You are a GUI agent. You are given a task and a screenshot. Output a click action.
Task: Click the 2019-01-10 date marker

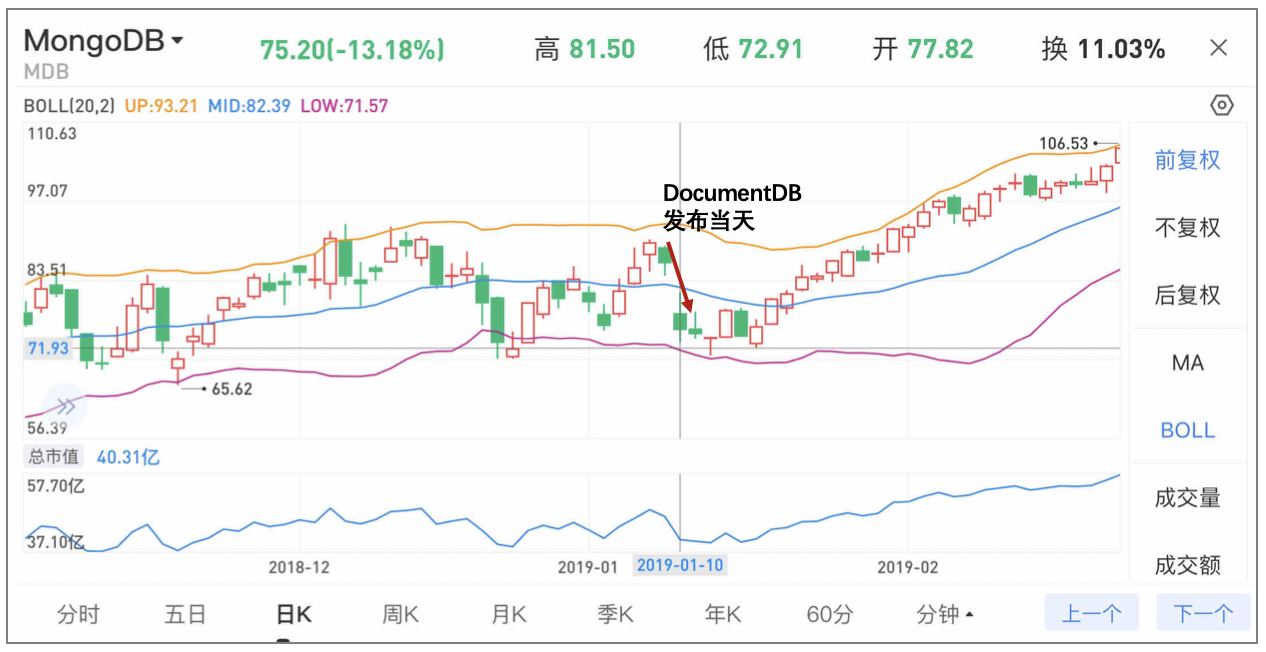[x=680, y=565]
